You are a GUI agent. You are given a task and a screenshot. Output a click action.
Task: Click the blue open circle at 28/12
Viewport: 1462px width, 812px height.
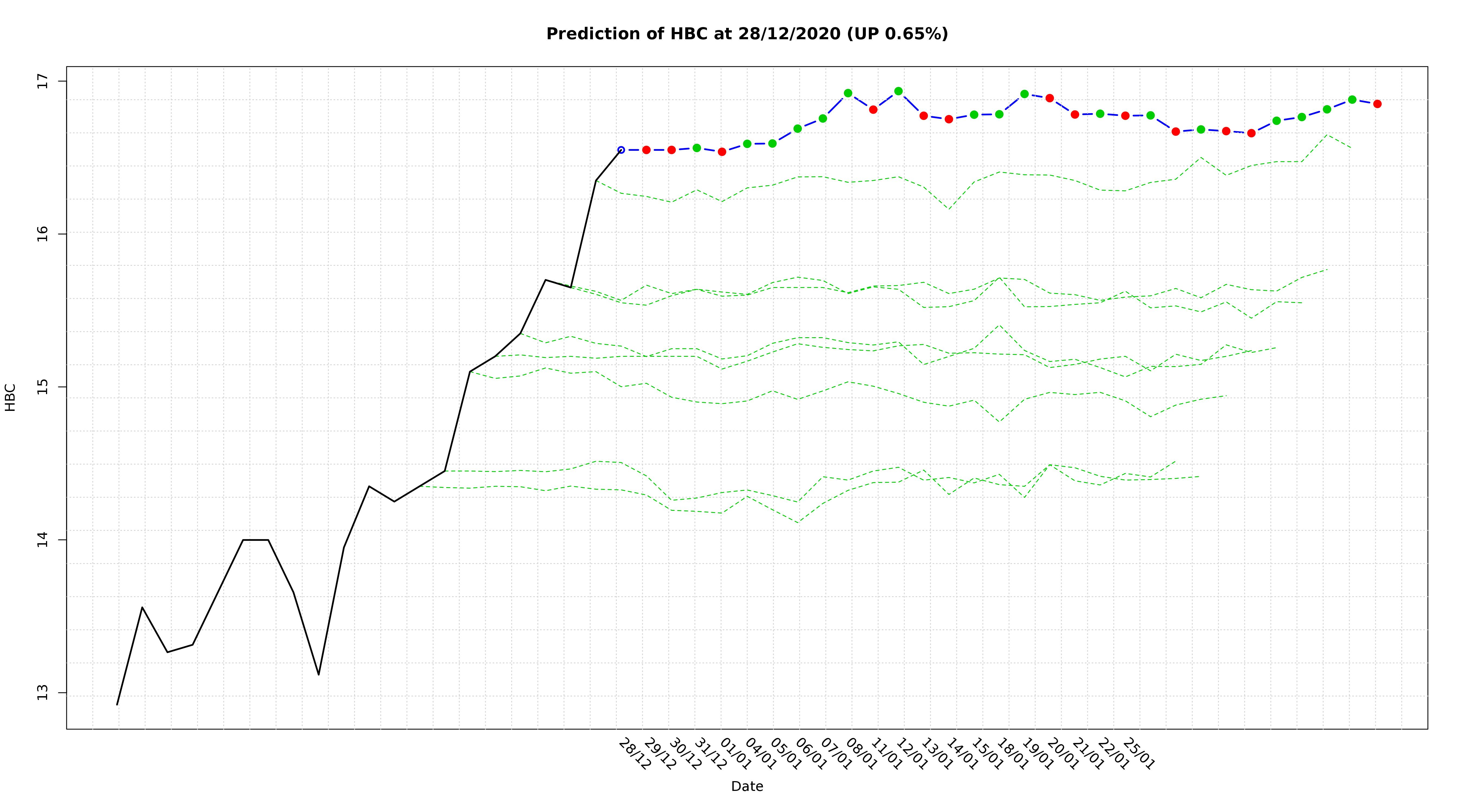tap(621, 150)
